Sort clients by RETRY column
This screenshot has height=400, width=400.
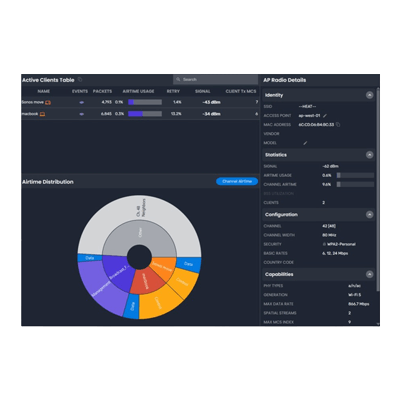pos(173,91)
